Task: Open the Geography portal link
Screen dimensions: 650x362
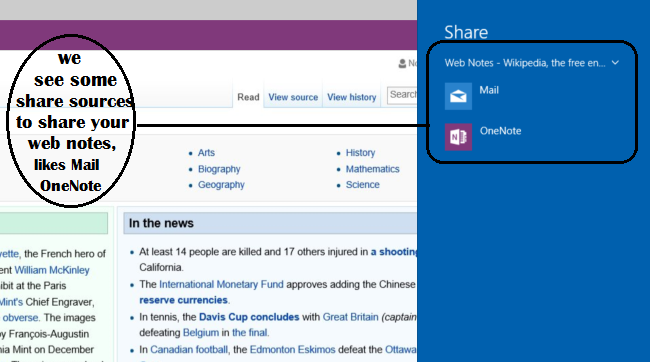Action: tap(221, 185)
